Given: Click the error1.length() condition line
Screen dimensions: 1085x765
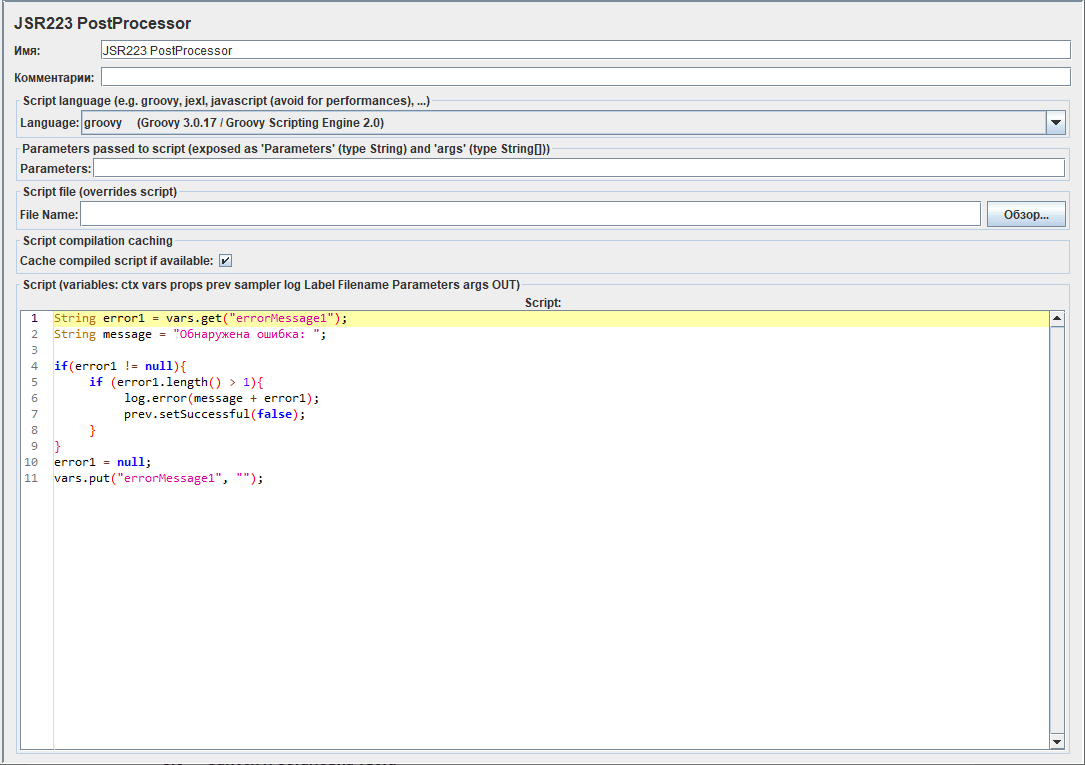Looking at the screenshot, I should pos(176,382).
